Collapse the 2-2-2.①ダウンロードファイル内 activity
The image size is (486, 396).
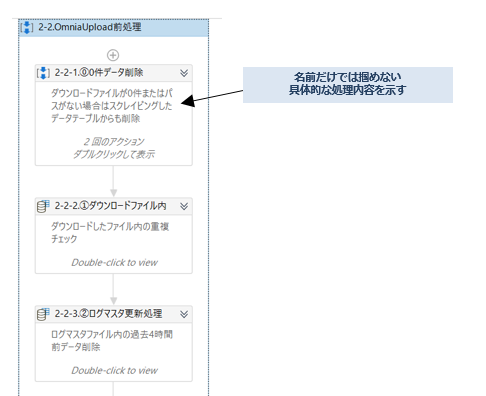[184, 206]
